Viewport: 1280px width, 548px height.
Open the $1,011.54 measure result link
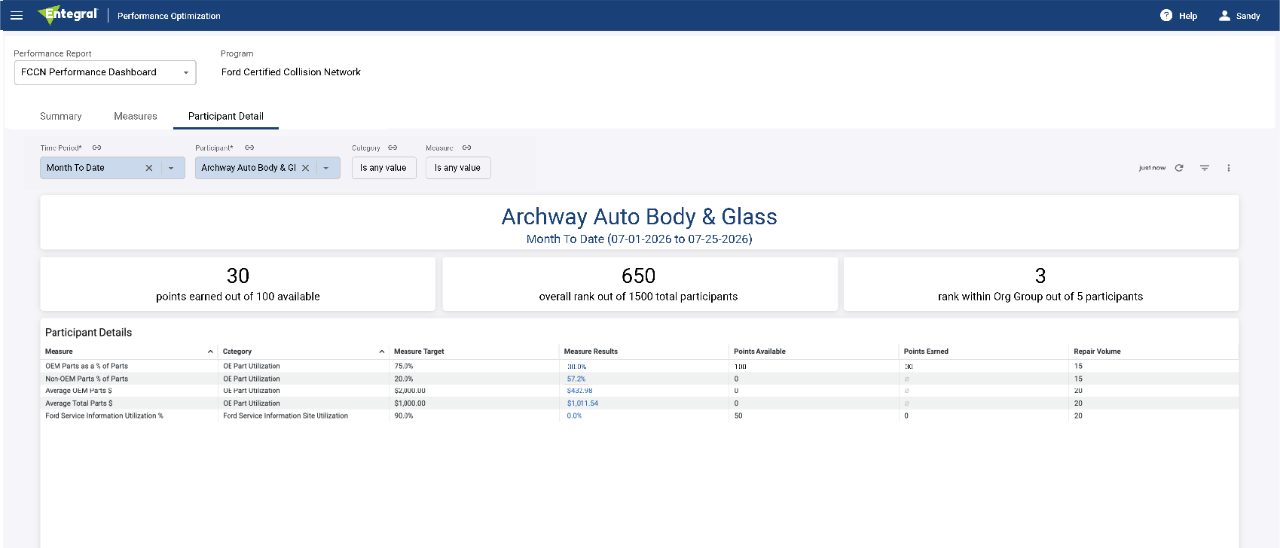582,403
